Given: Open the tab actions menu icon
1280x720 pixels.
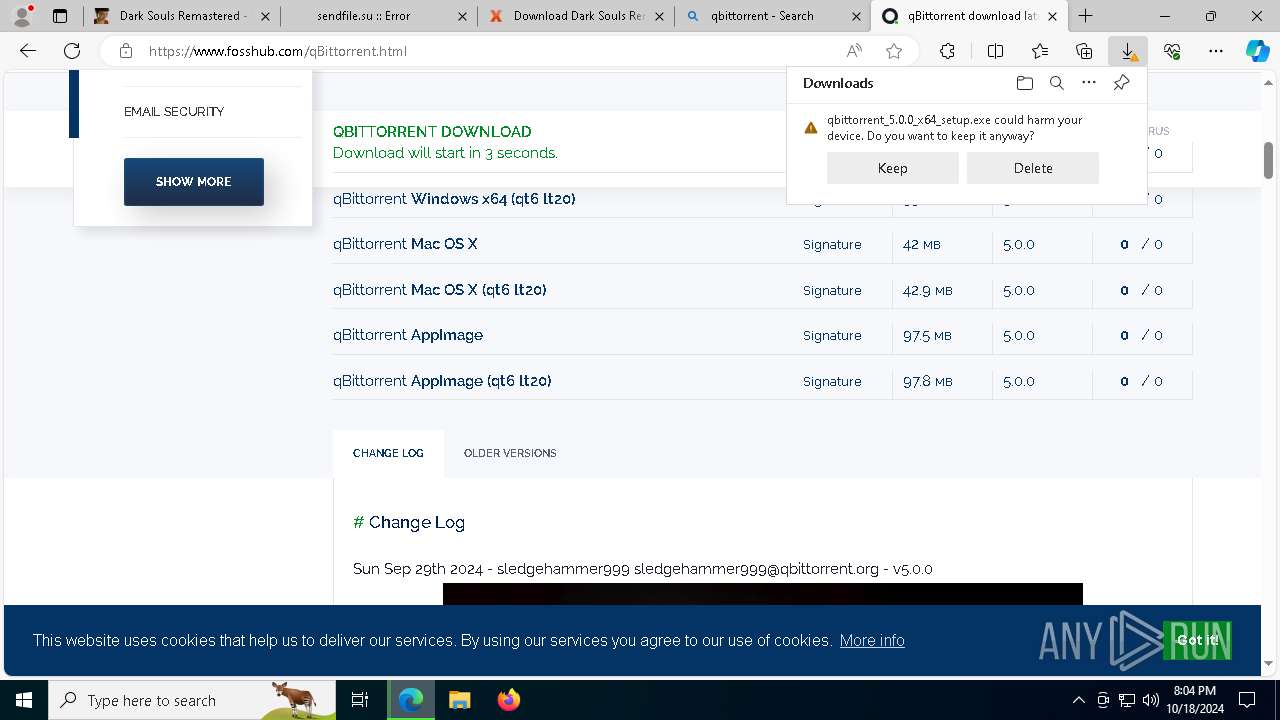Looking at the screenshot, I should point(60,16).
